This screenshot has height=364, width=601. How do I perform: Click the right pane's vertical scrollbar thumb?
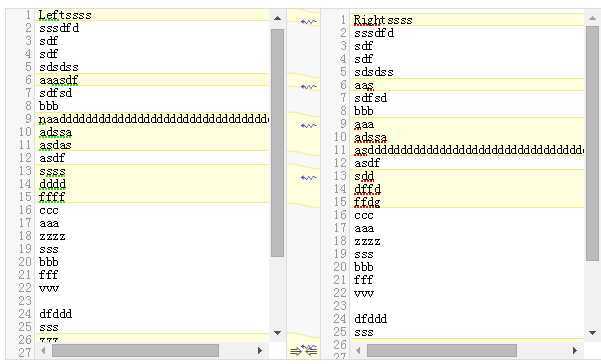click(x=593, y=143)
